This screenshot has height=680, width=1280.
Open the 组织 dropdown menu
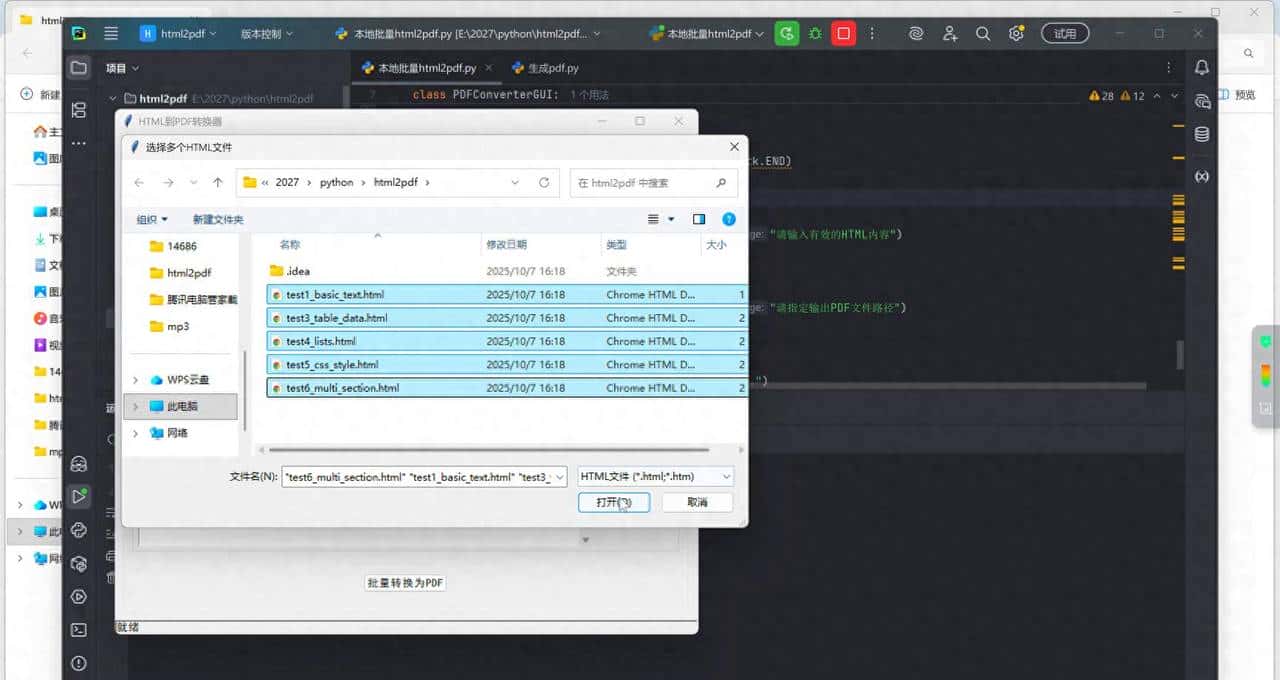coord(152,219)
